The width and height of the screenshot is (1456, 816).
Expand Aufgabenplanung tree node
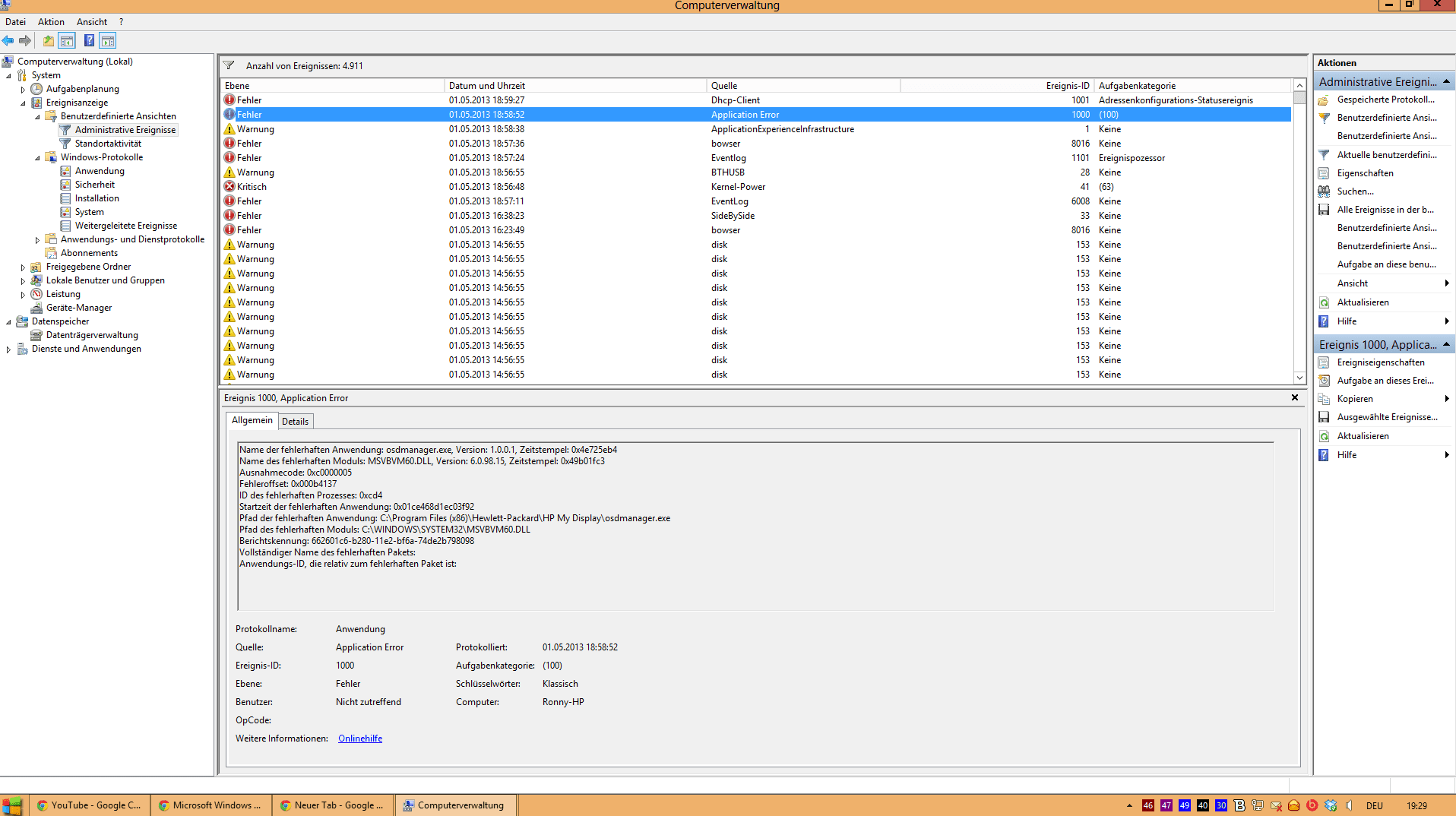pyautogui.click(x=23, y=89)
